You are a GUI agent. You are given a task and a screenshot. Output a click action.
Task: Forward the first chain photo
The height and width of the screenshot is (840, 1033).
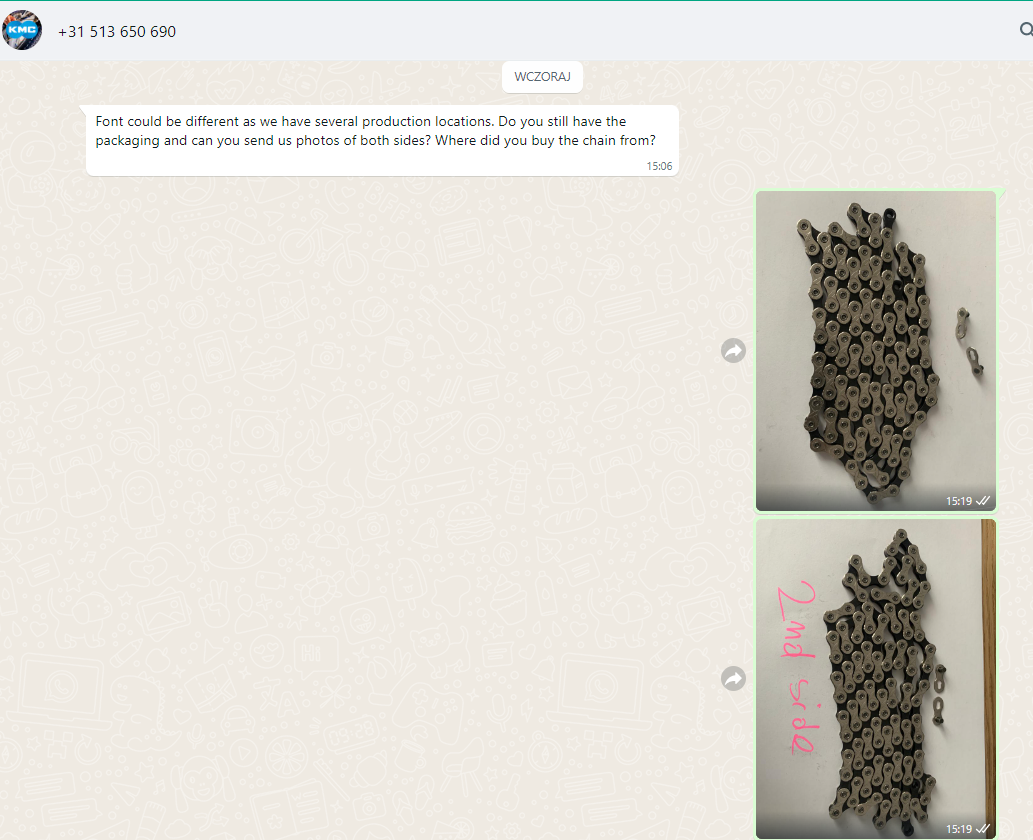[733, 350]
